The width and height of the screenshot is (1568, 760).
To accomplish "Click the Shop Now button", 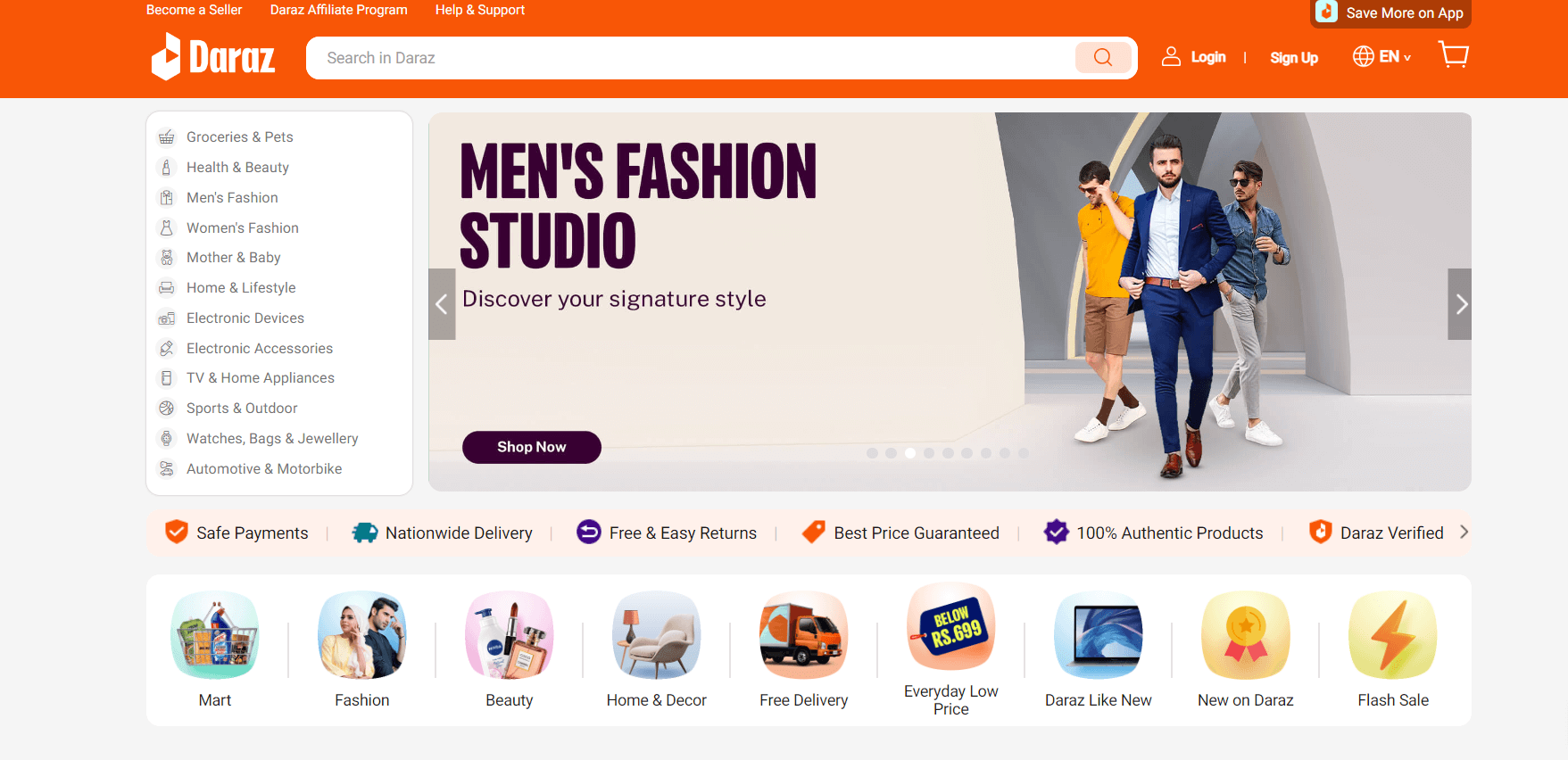I will point(532,447).
